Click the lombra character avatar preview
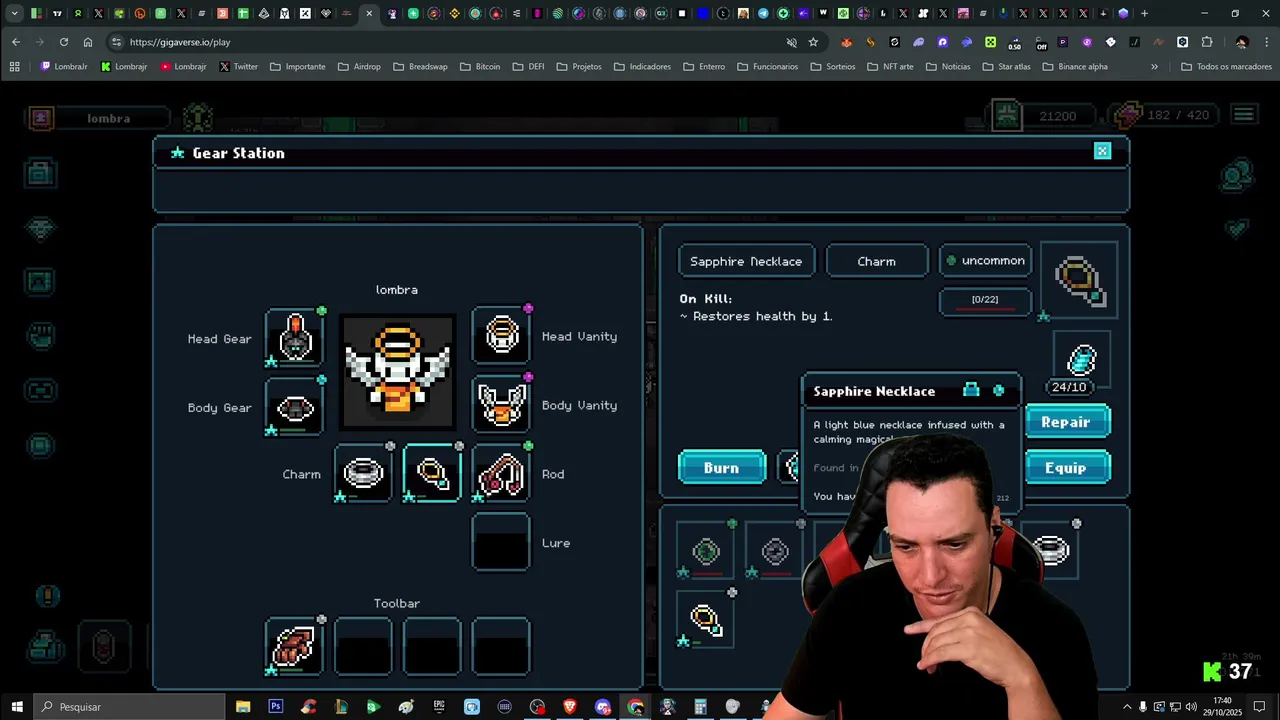1280x720 pixels. pyautogui.click(x=398, y=371)
